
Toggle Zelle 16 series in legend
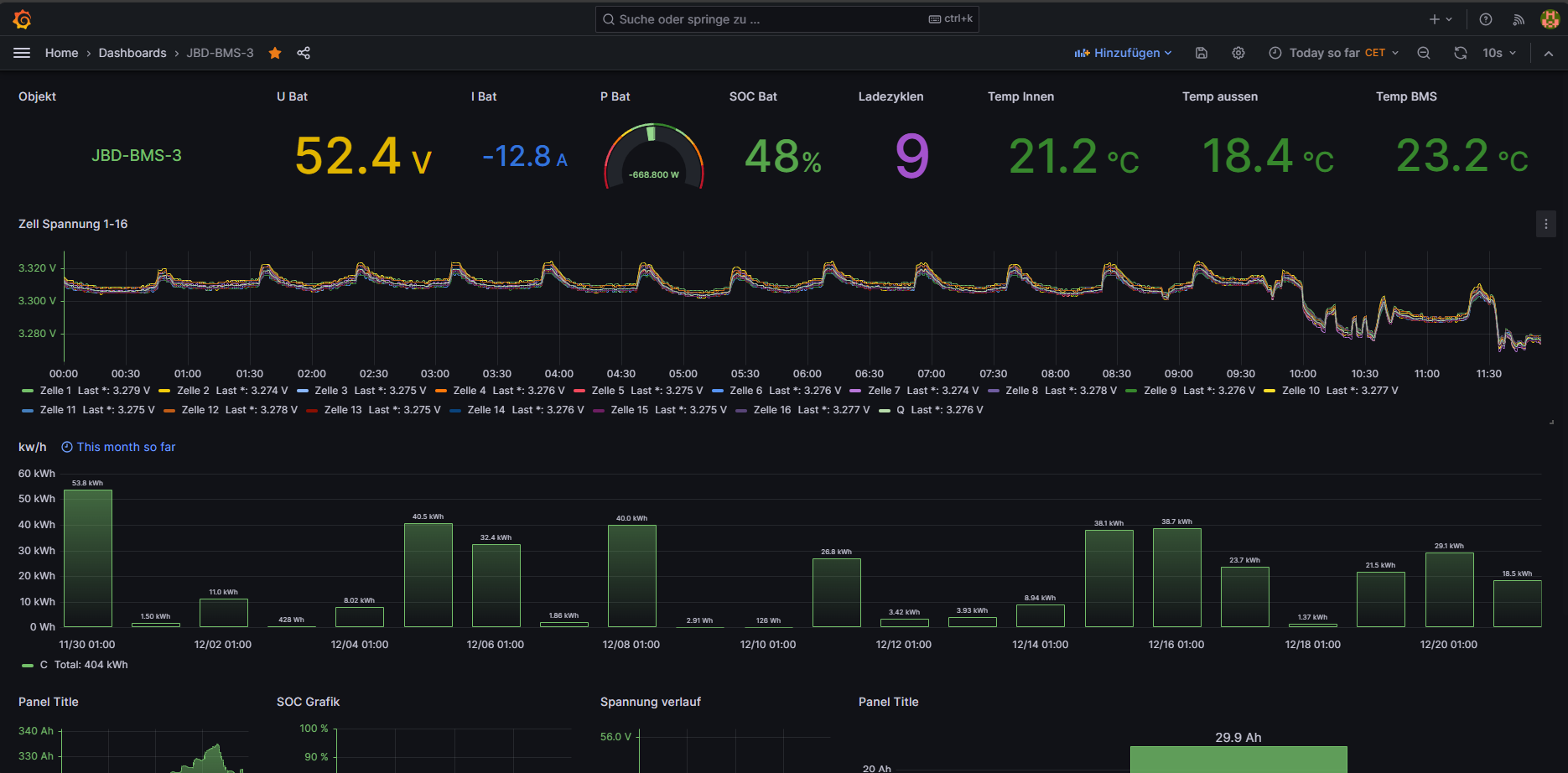point(771,410)
